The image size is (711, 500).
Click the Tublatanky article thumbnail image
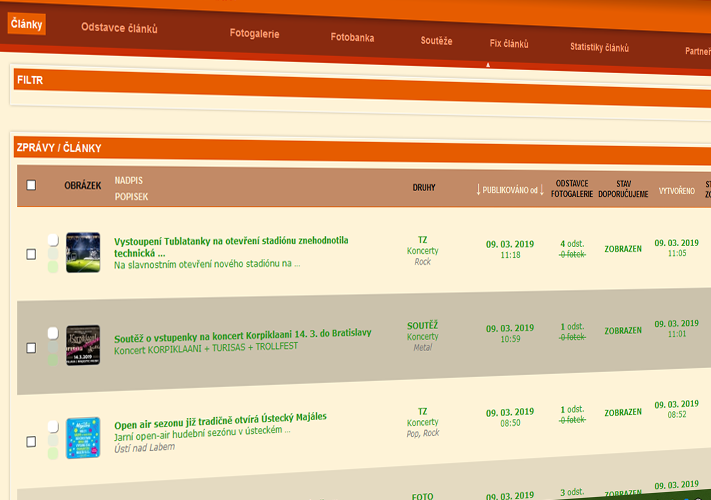point(83,252)
